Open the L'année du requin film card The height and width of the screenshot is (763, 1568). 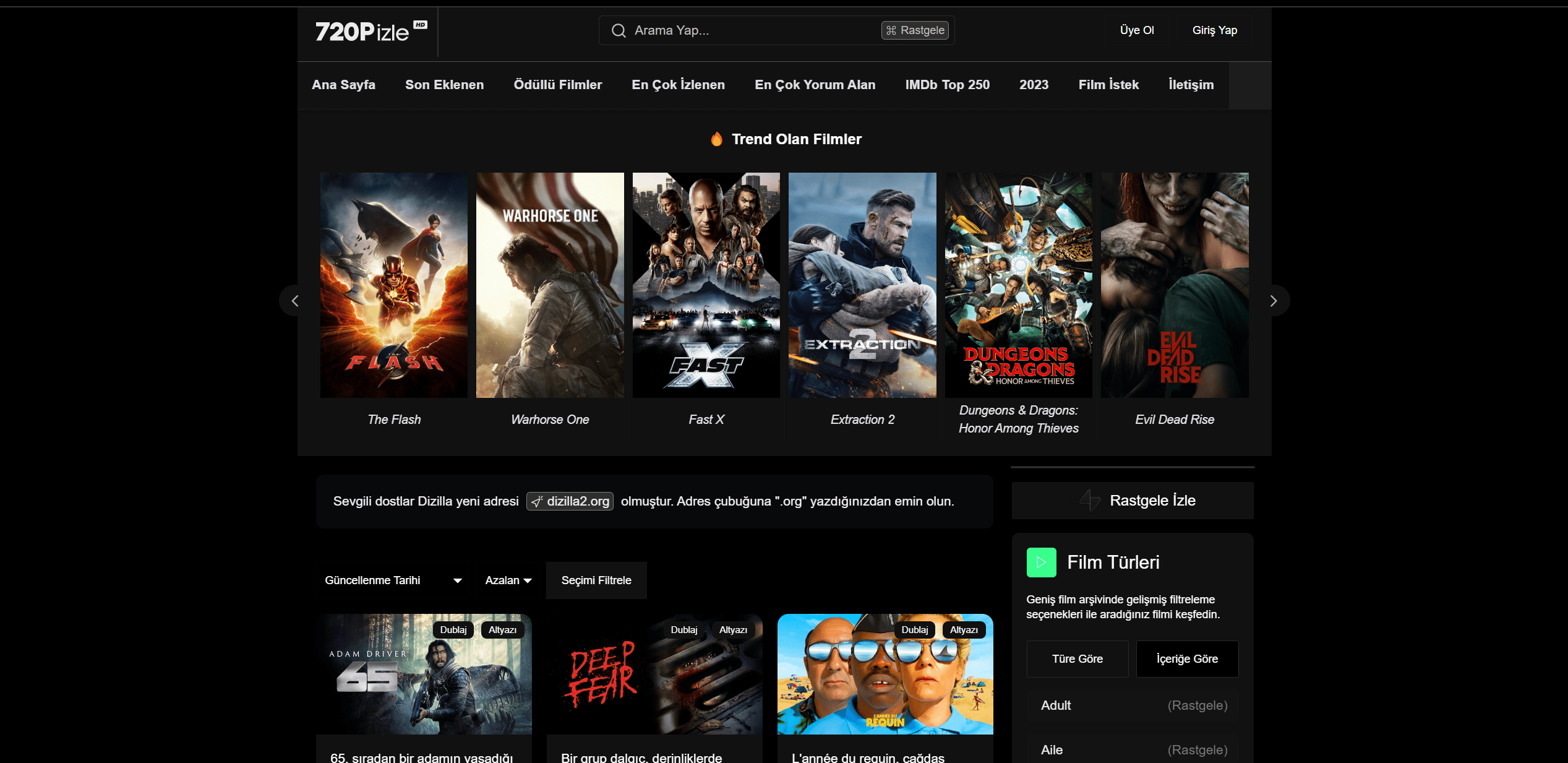coord(885,675)
